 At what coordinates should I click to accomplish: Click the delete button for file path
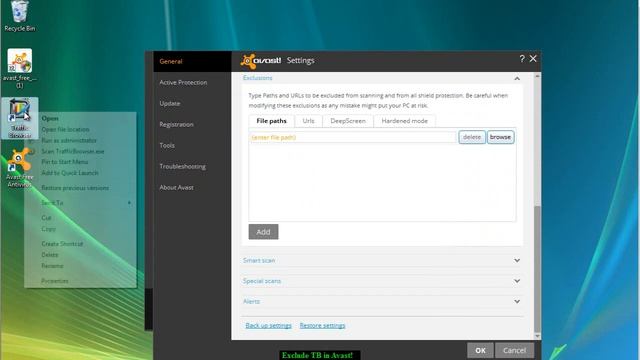472,137
